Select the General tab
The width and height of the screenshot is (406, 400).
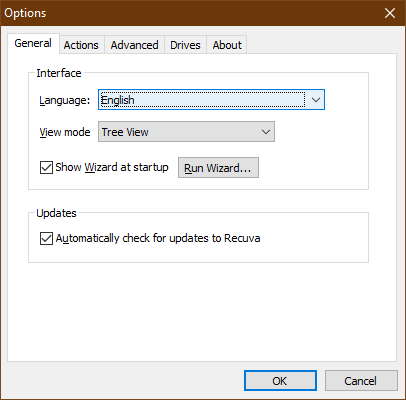(x=33, y=43)
